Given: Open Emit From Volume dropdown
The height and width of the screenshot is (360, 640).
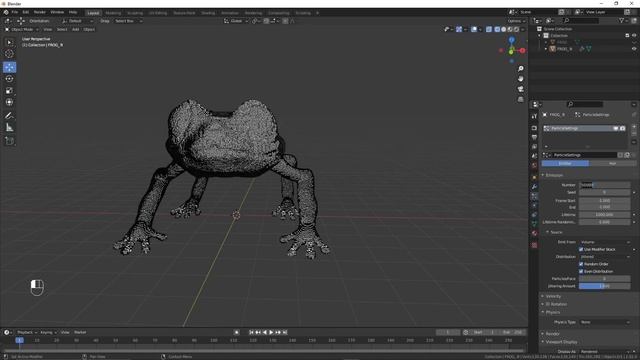Looking at the screenshot, I should [605, 242].
